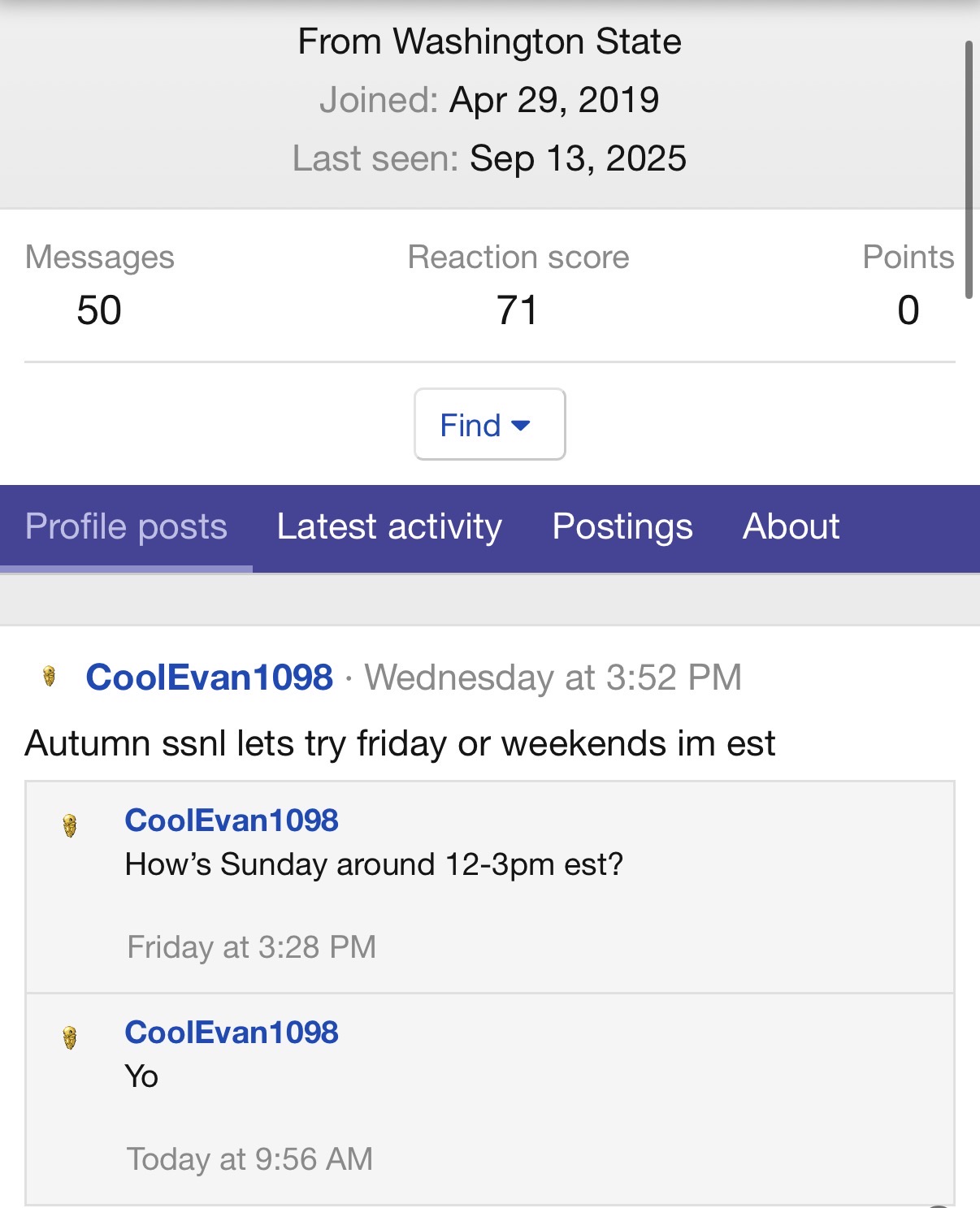Click CoolEvan1098 username above Sunday reply
The image size is (980, 1208).
pyautogui.click(x=232, y=820)
